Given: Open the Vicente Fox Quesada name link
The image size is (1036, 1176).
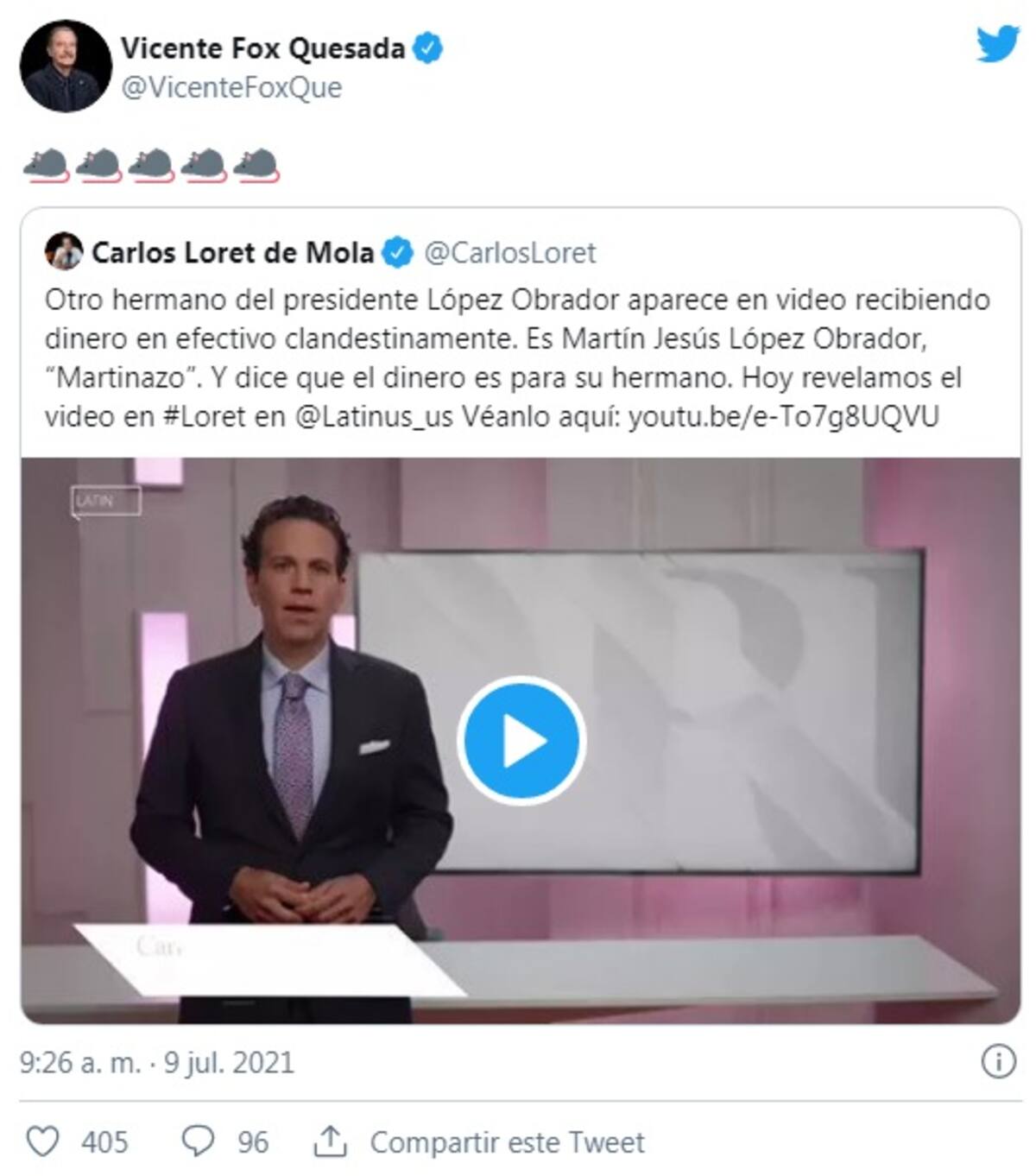Looking at the screenshot, I should pos(262,48).
